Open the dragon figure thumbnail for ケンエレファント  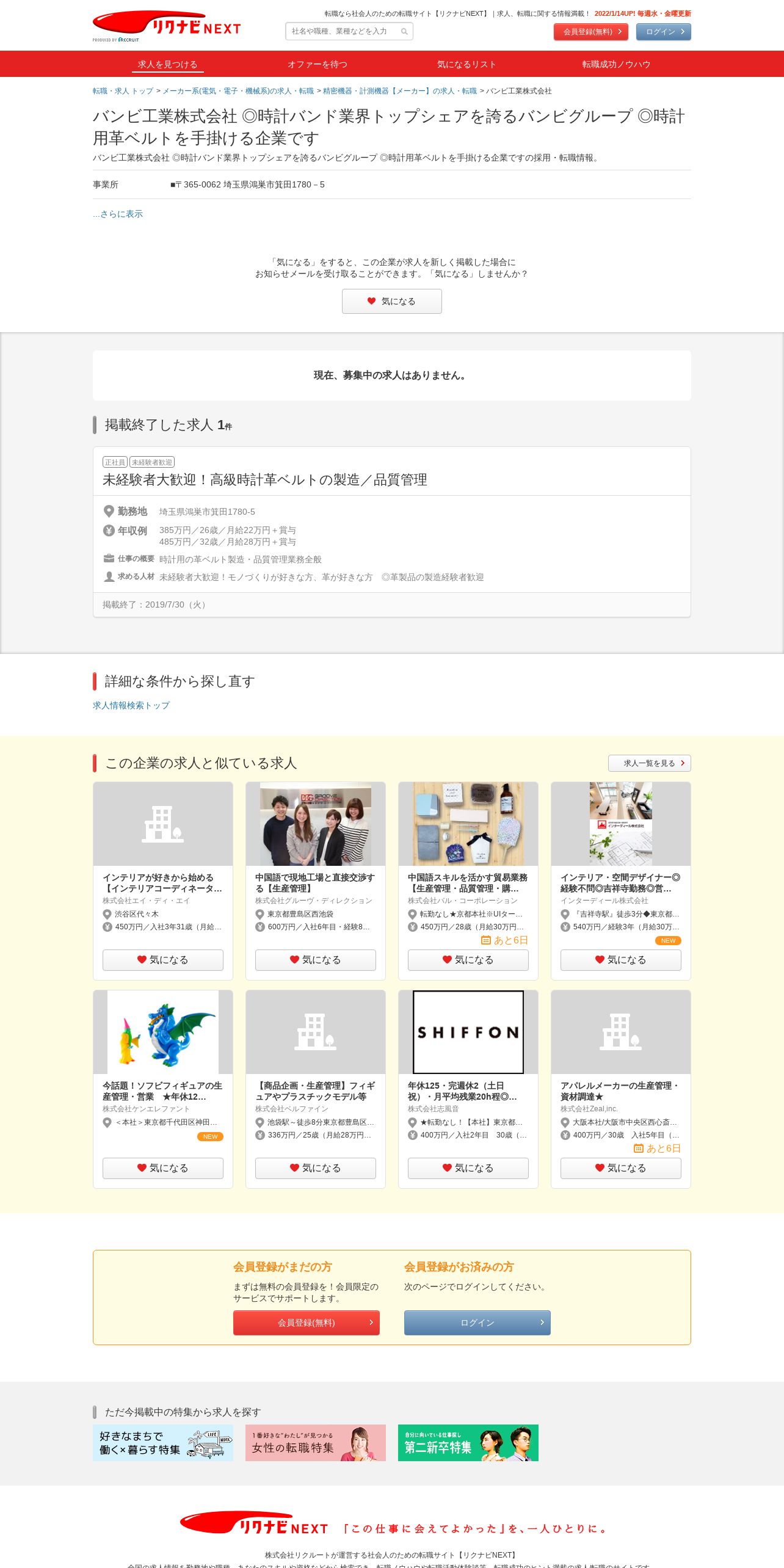coord(163,1032)
